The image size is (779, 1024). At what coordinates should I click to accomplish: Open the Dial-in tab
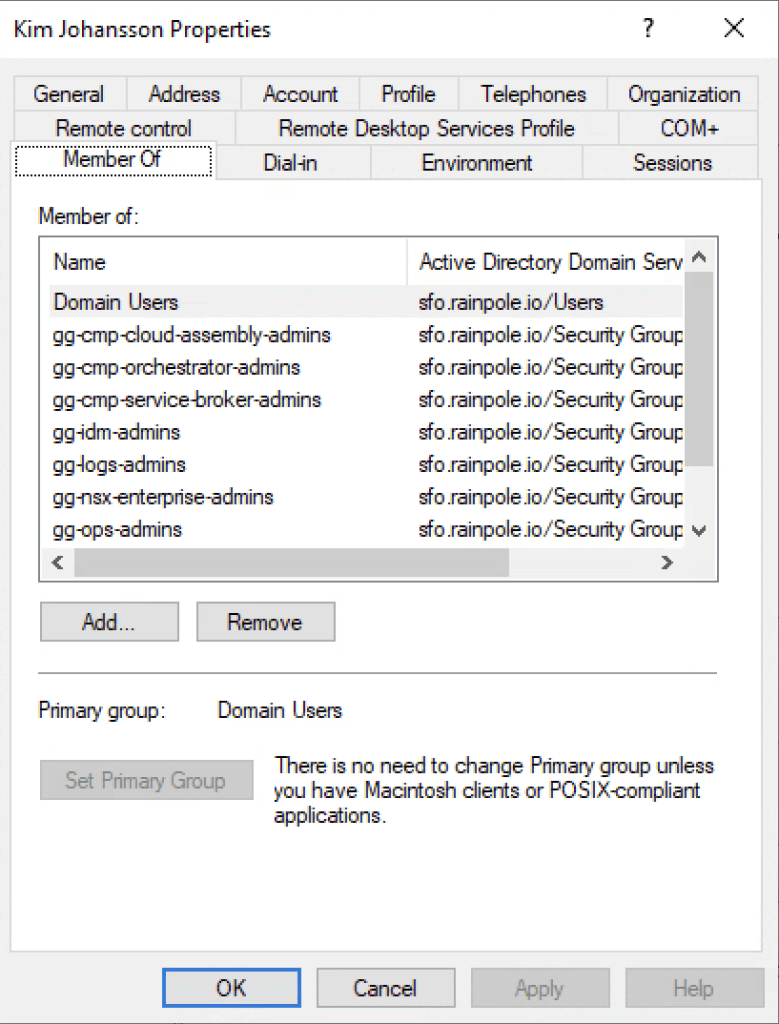[290, 162]
